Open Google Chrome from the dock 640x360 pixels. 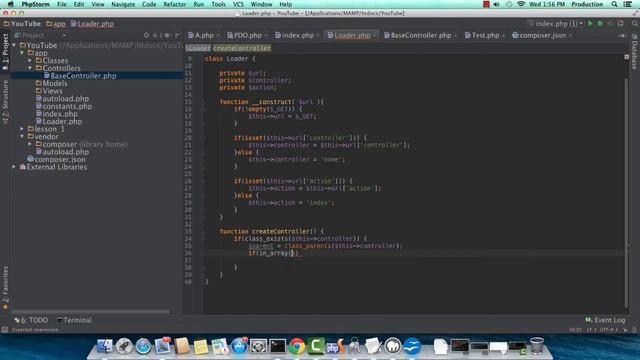(x=297, y=346)
